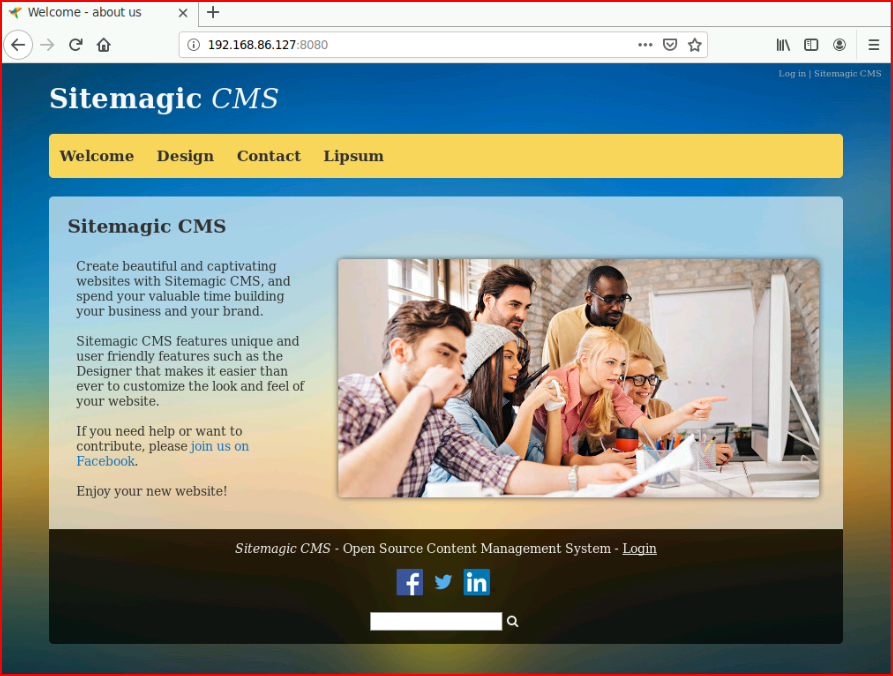Open the Twitter bird icon in footer
This screenshot has height=676, width=893.
[443, 582]
